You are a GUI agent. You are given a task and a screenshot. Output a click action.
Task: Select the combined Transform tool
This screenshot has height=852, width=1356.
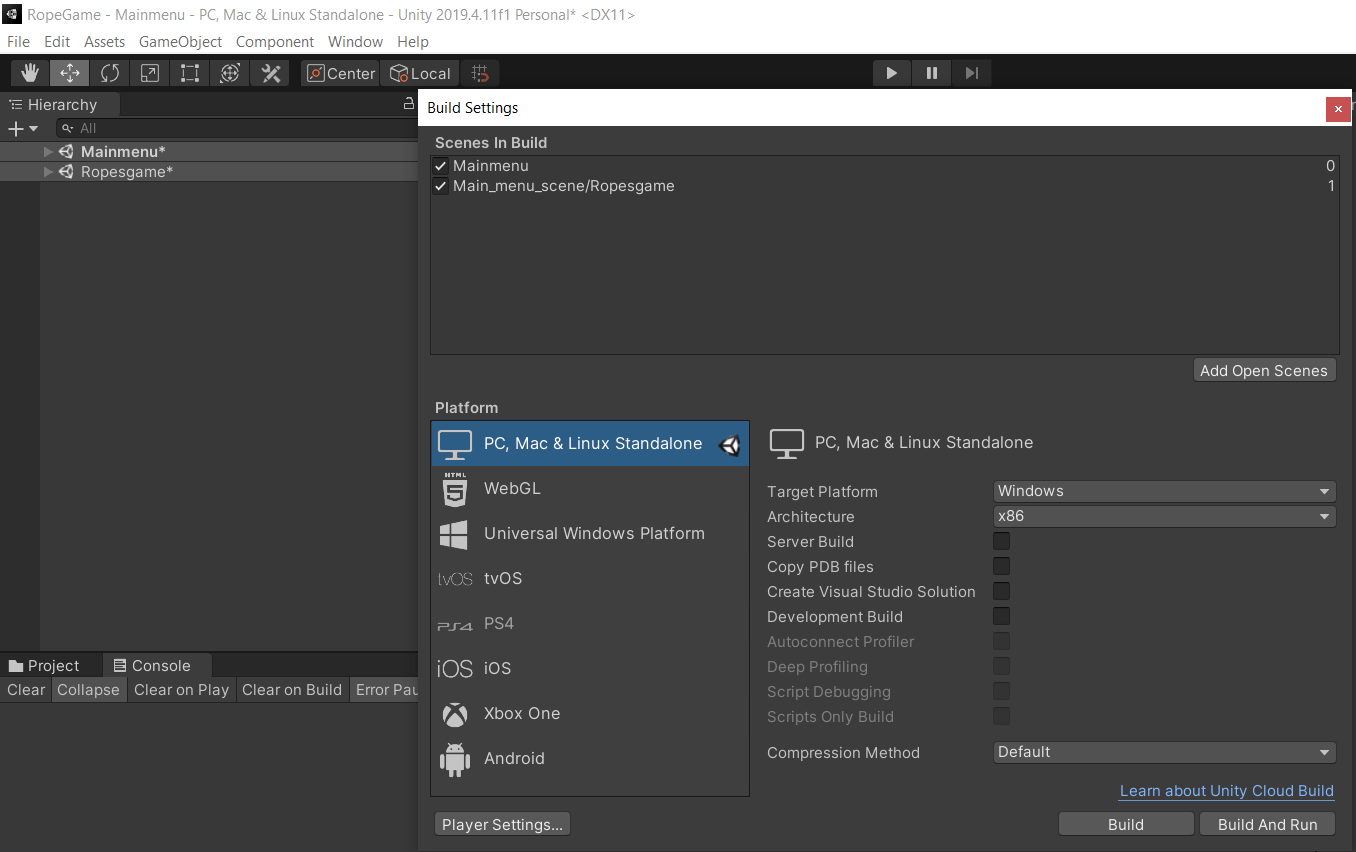click(230, 73)
